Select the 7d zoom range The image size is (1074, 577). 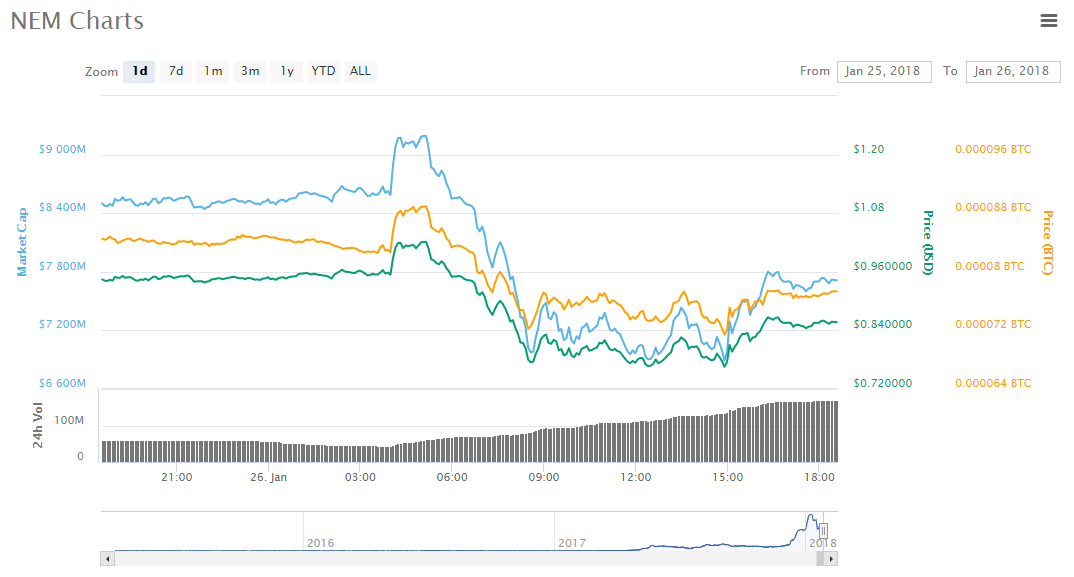tap(176, 71)
